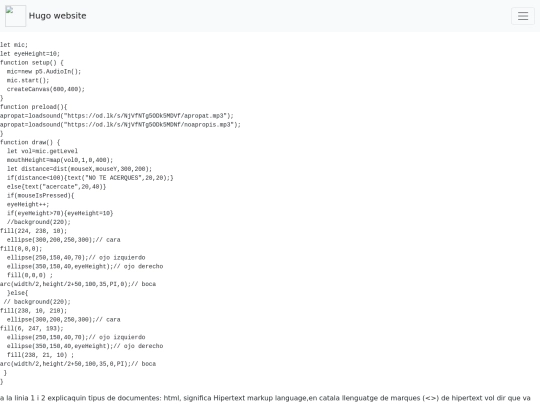Click the noapropis.mp3 URL in the code

click(x=151, y=125)
